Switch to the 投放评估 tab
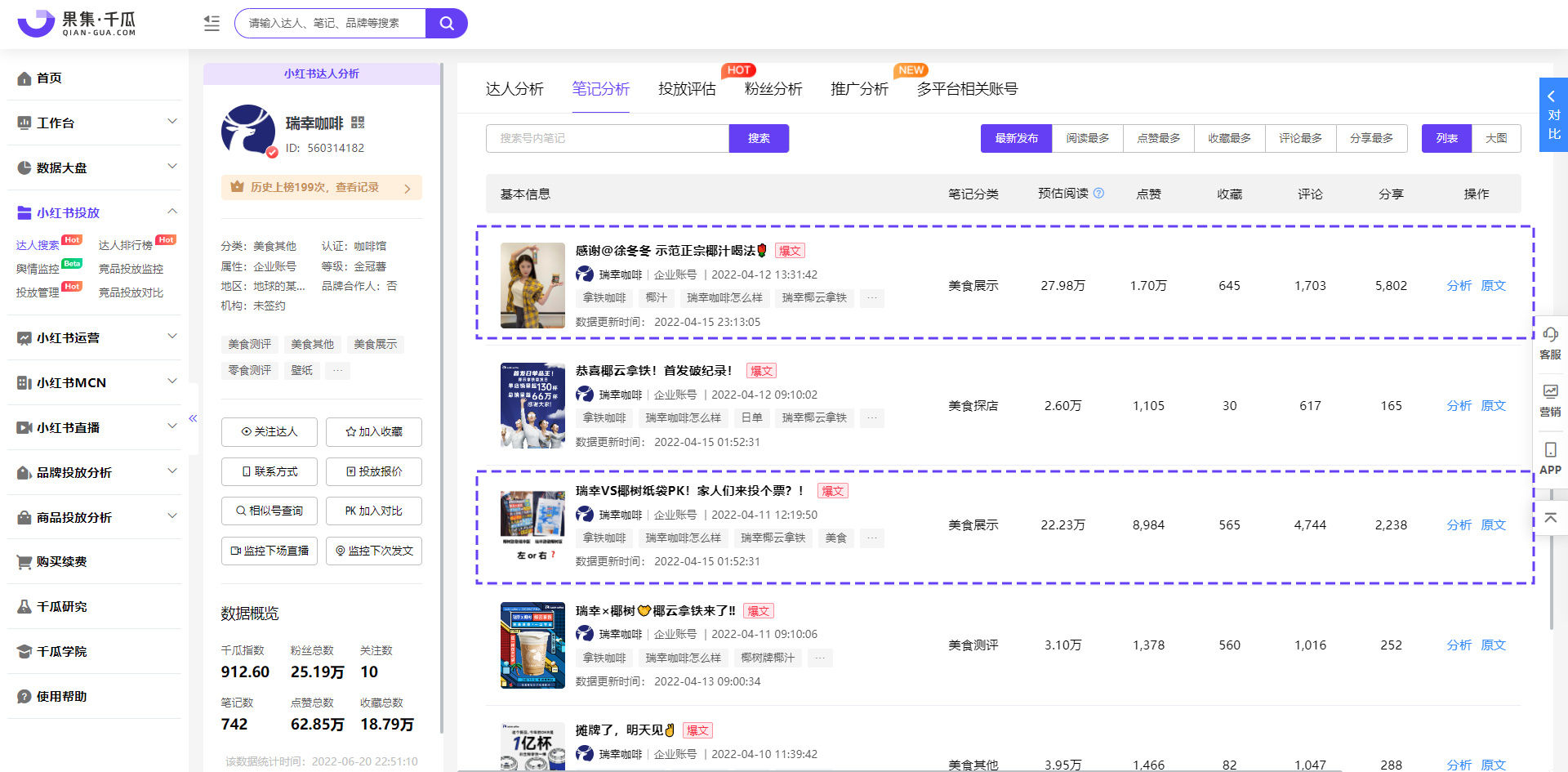This screenshot has height=772, width=1568. 686,89
